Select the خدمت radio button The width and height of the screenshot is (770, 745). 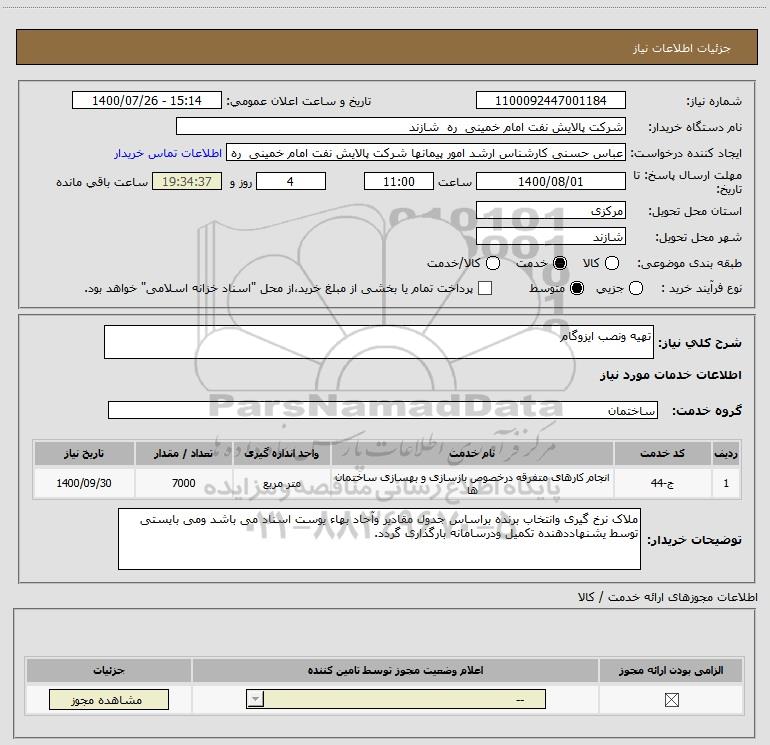coord(560,263)
